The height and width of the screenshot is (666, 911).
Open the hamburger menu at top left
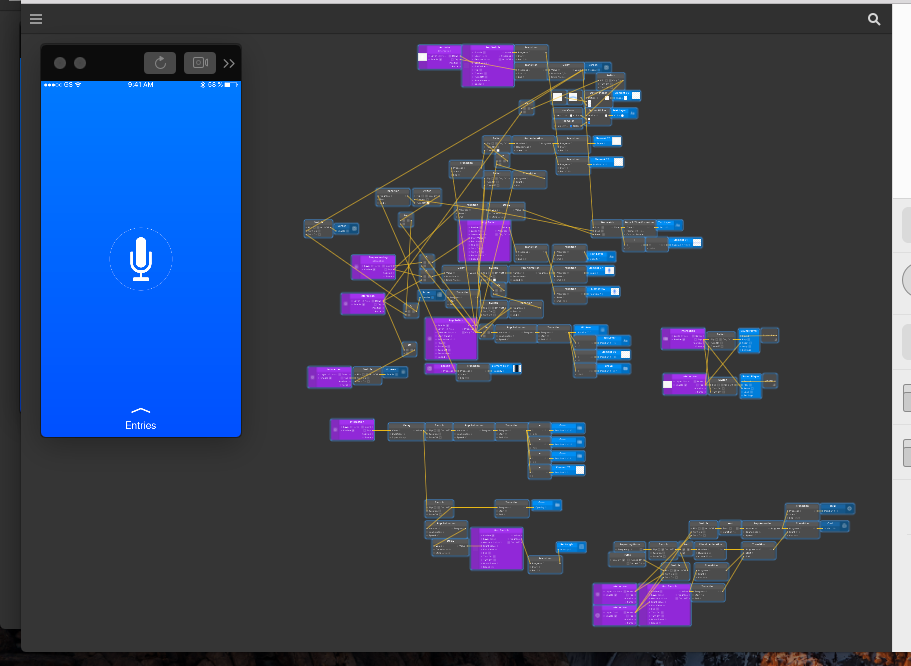36,19
